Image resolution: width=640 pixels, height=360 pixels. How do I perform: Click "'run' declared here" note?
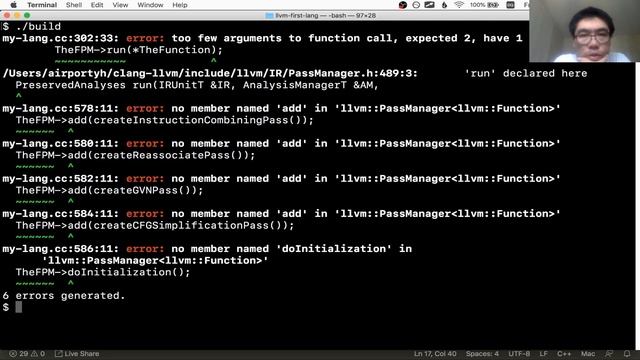[x=526, y=73]
